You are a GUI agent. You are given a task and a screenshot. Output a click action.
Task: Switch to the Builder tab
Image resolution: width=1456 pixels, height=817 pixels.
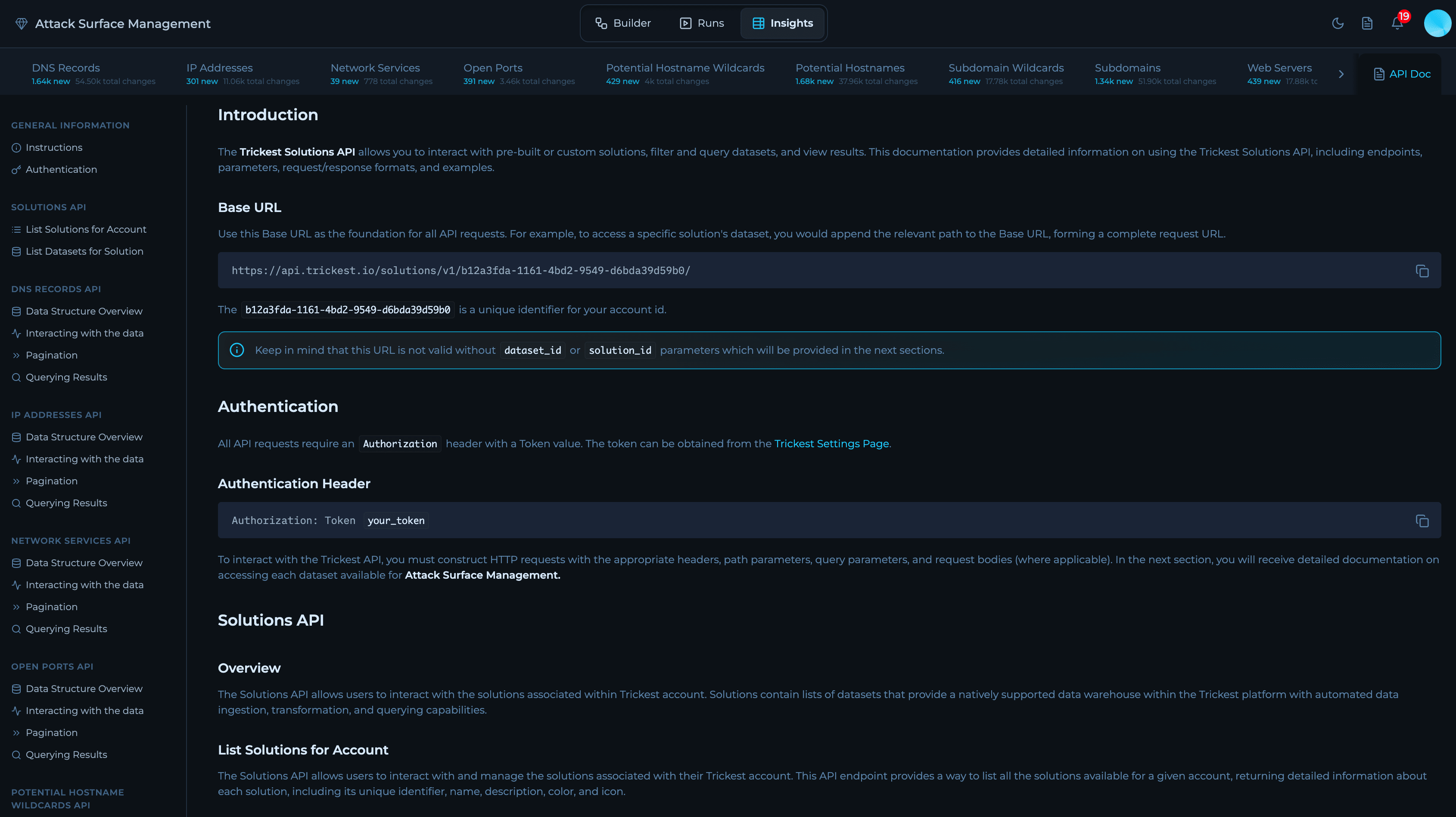(x=623, y=23)
